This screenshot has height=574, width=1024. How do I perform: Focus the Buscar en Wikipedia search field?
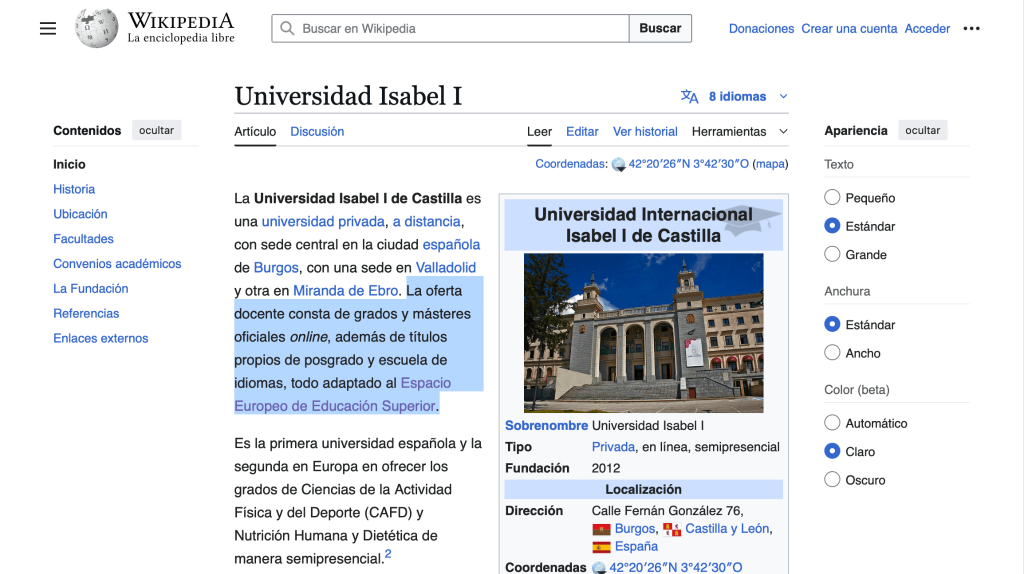(451, 28)
